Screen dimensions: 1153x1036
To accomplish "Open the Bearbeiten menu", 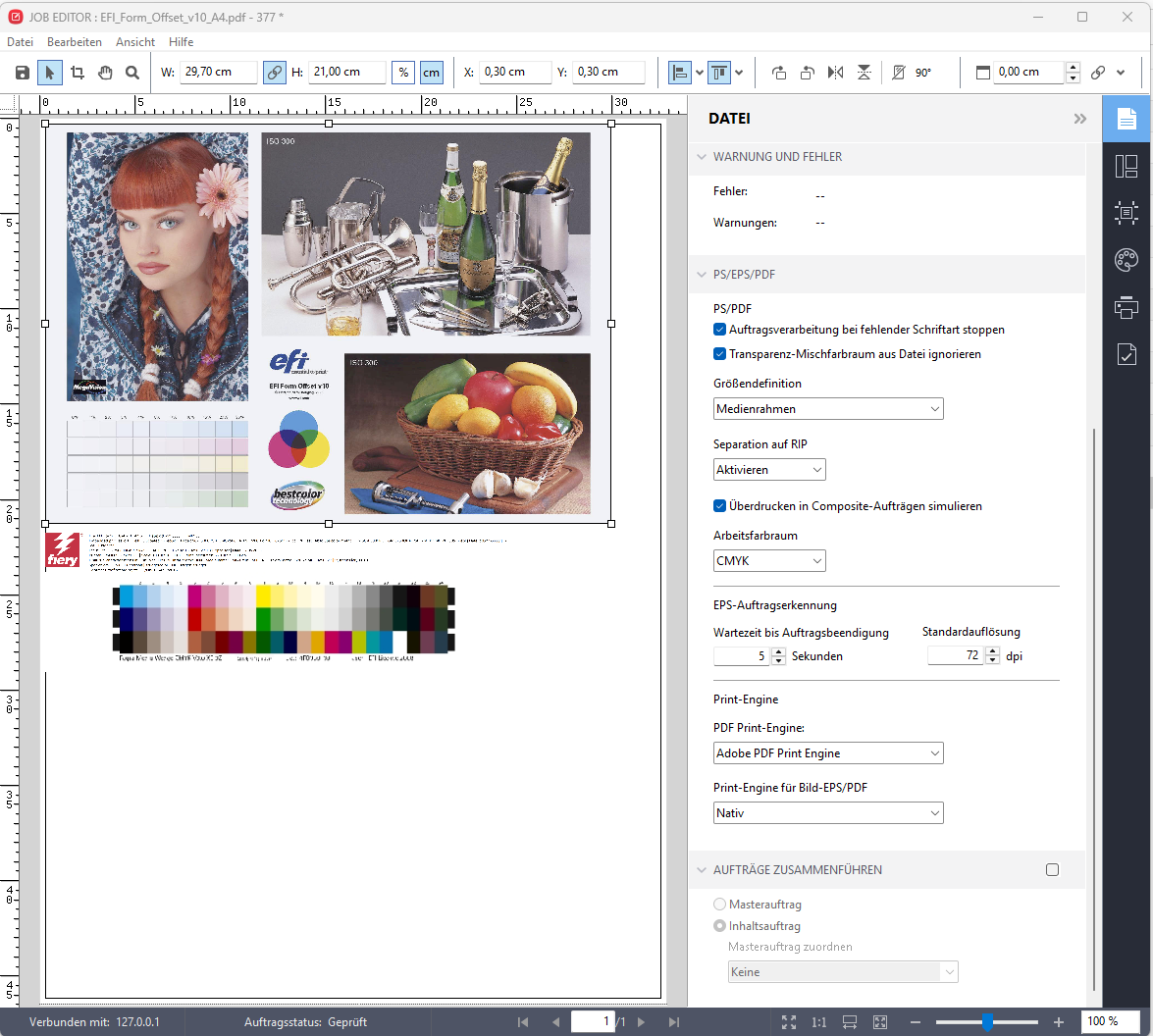I will click(x=75, y=42).
